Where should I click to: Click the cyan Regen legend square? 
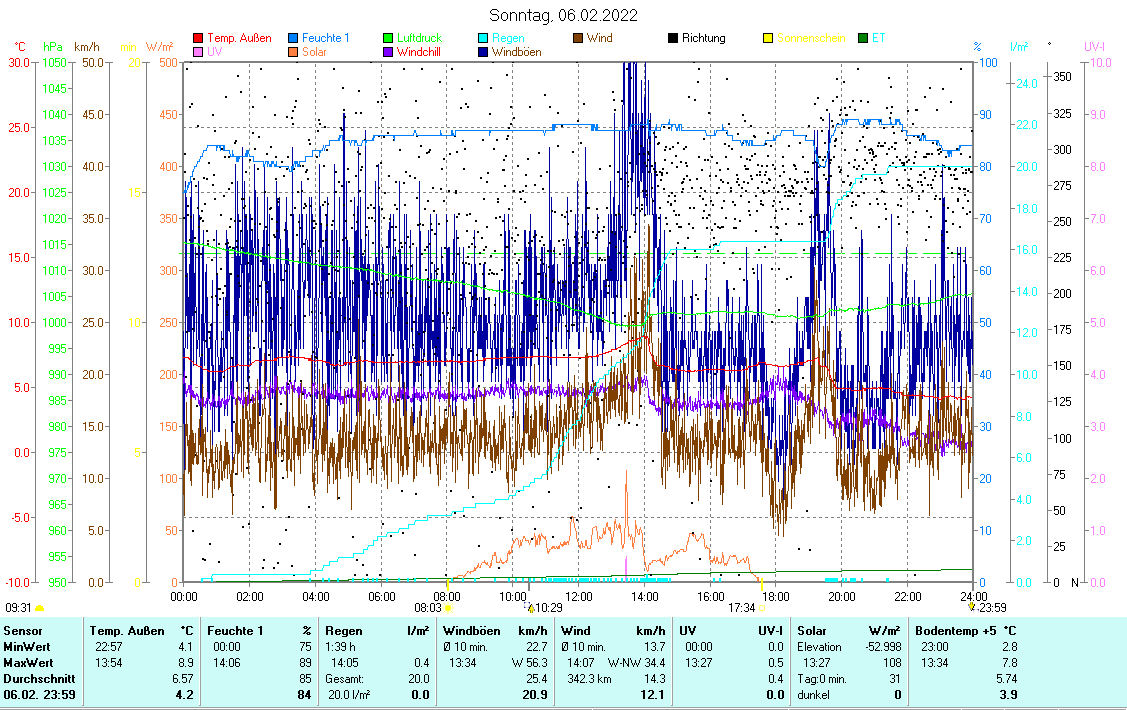[483, 38]
